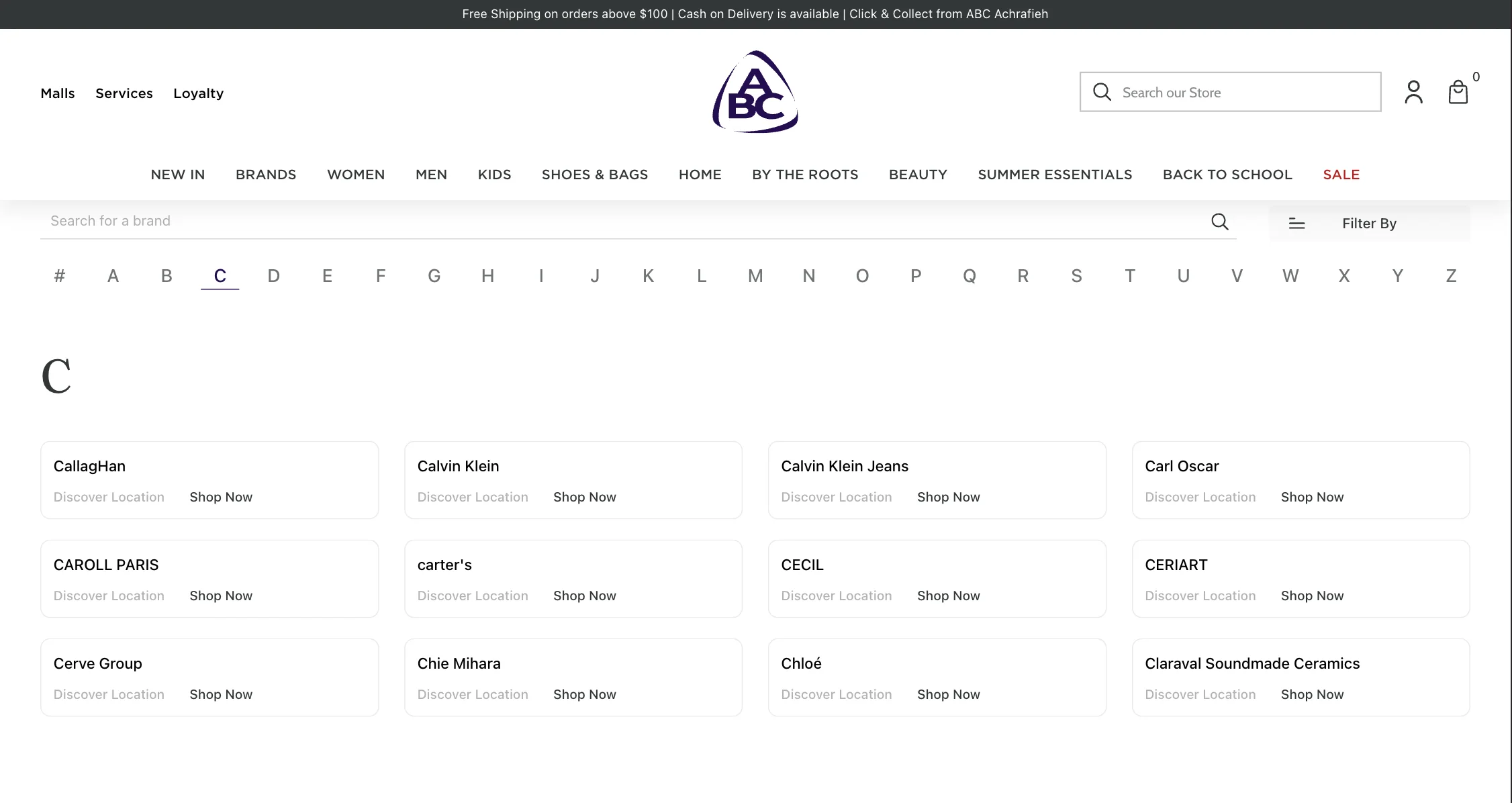This screenshot has width=1512, height=803.
Task: Select the # brand index tab
Action: (x=60, y=276)
